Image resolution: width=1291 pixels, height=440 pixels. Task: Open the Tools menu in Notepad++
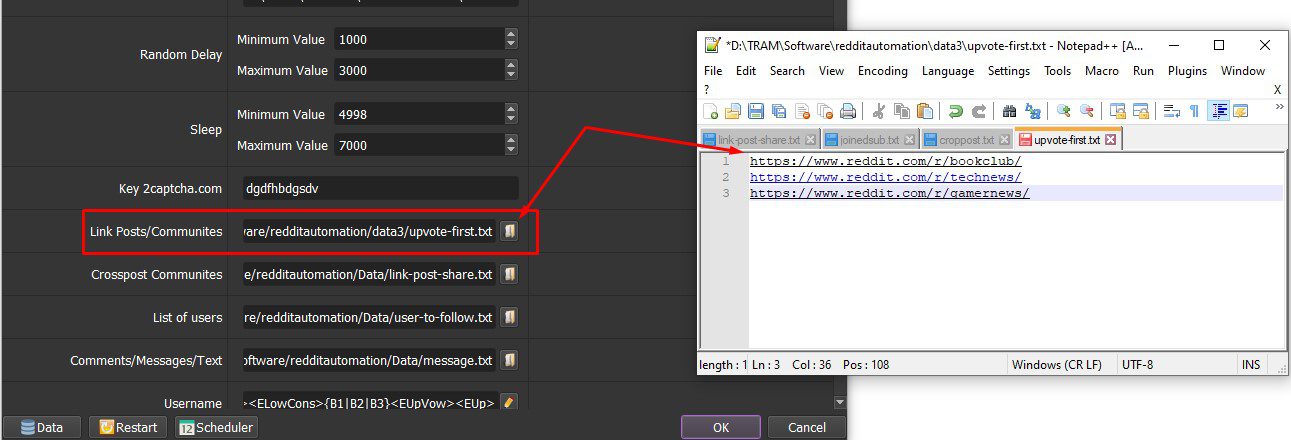(x=1057, y=71)
